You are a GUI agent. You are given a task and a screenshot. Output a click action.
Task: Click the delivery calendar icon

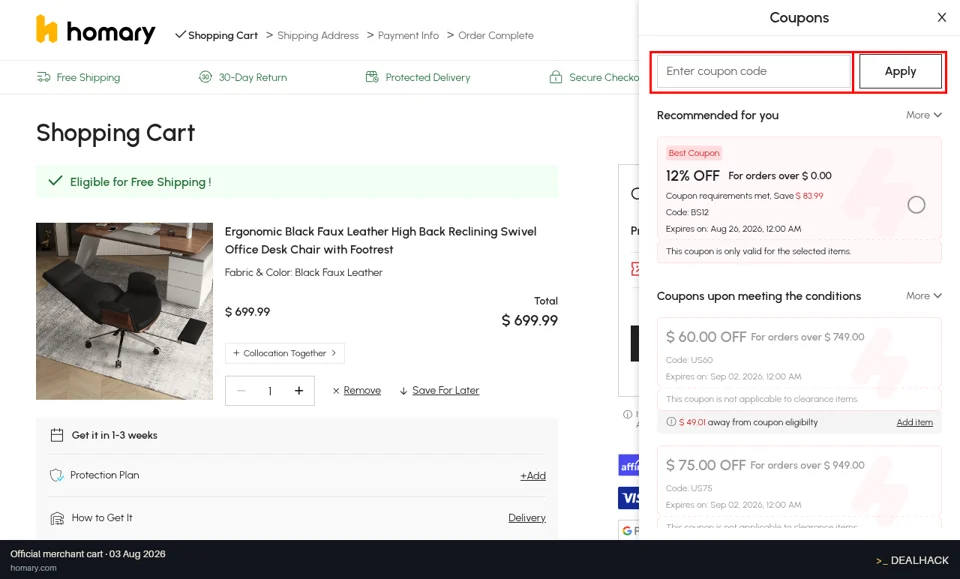(x=57, y=435)
